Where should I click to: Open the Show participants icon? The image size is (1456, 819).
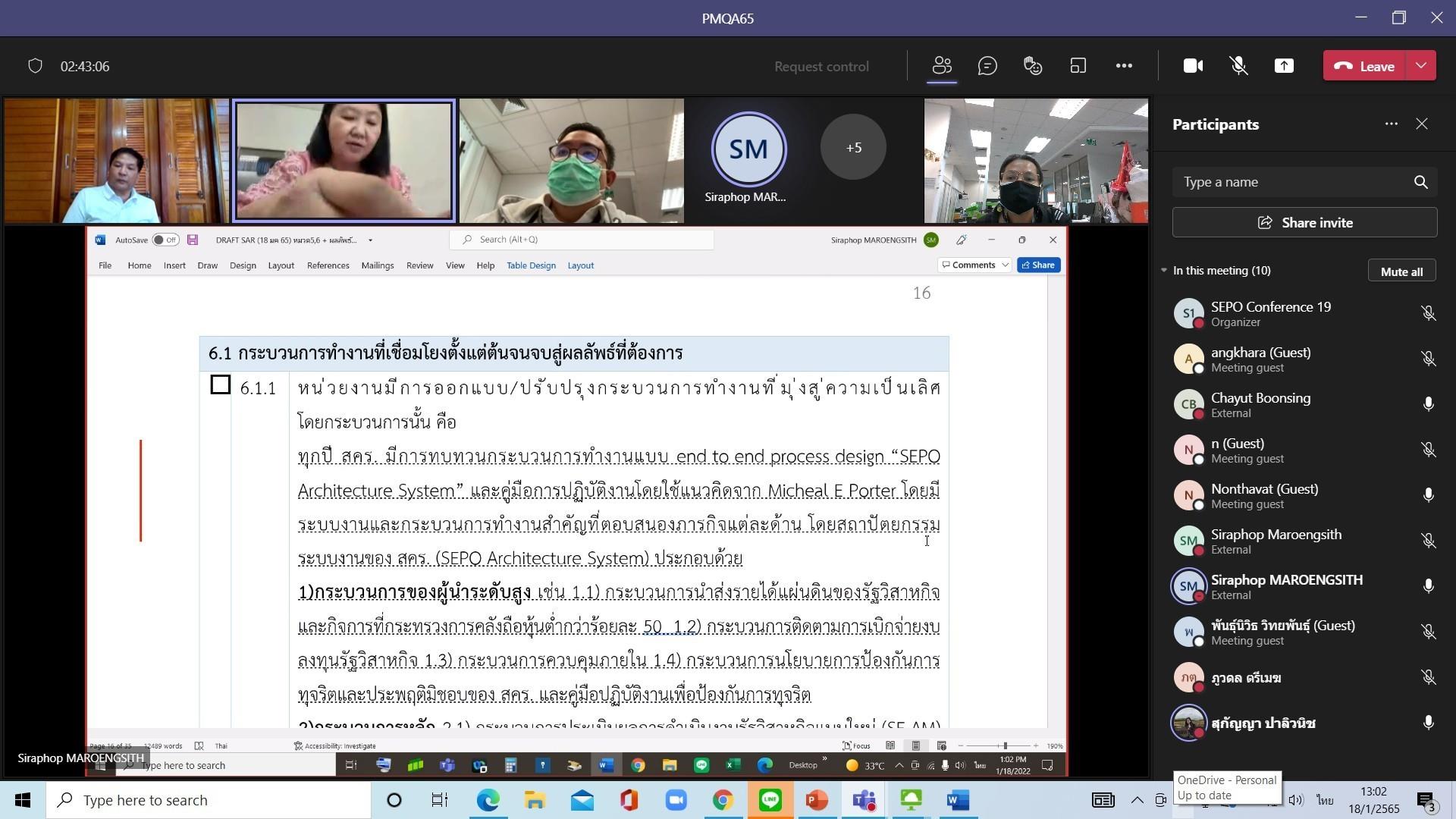point(942,66)
